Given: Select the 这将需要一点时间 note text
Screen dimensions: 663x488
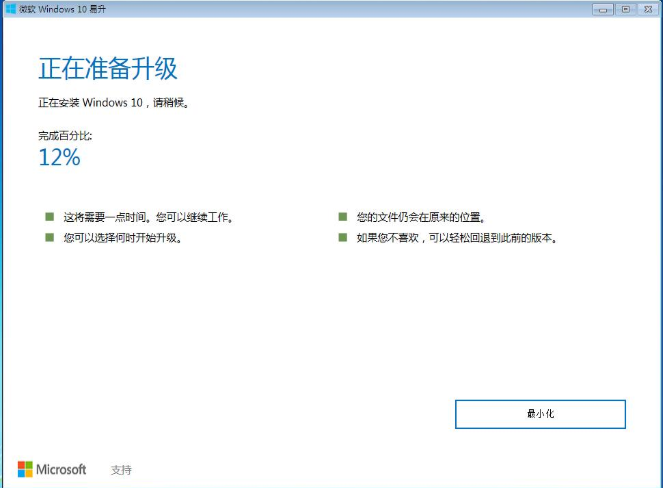Looking at the screenshot, I should (148, 216).
